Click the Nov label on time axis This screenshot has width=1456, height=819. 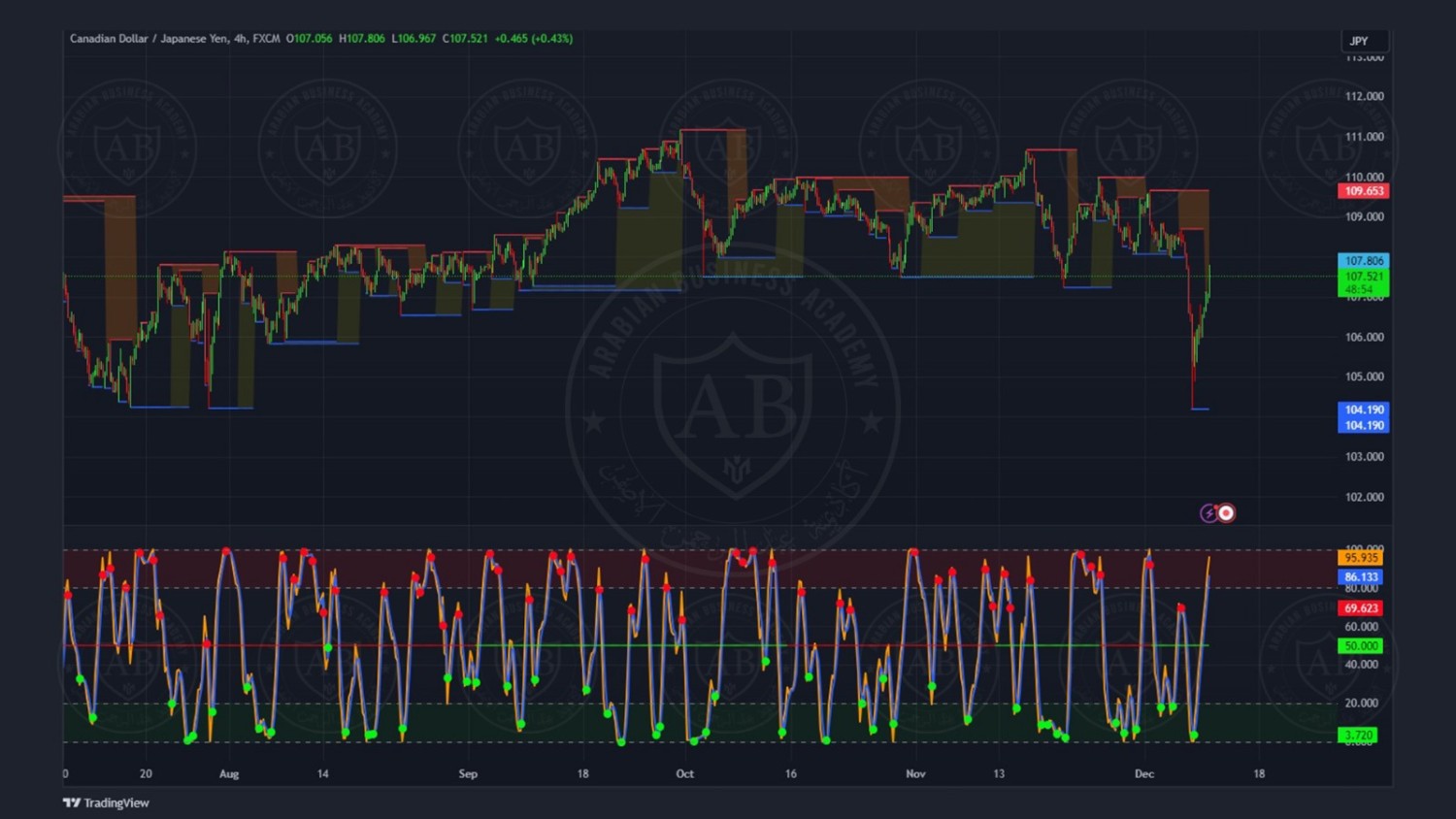tap(915, 774)
